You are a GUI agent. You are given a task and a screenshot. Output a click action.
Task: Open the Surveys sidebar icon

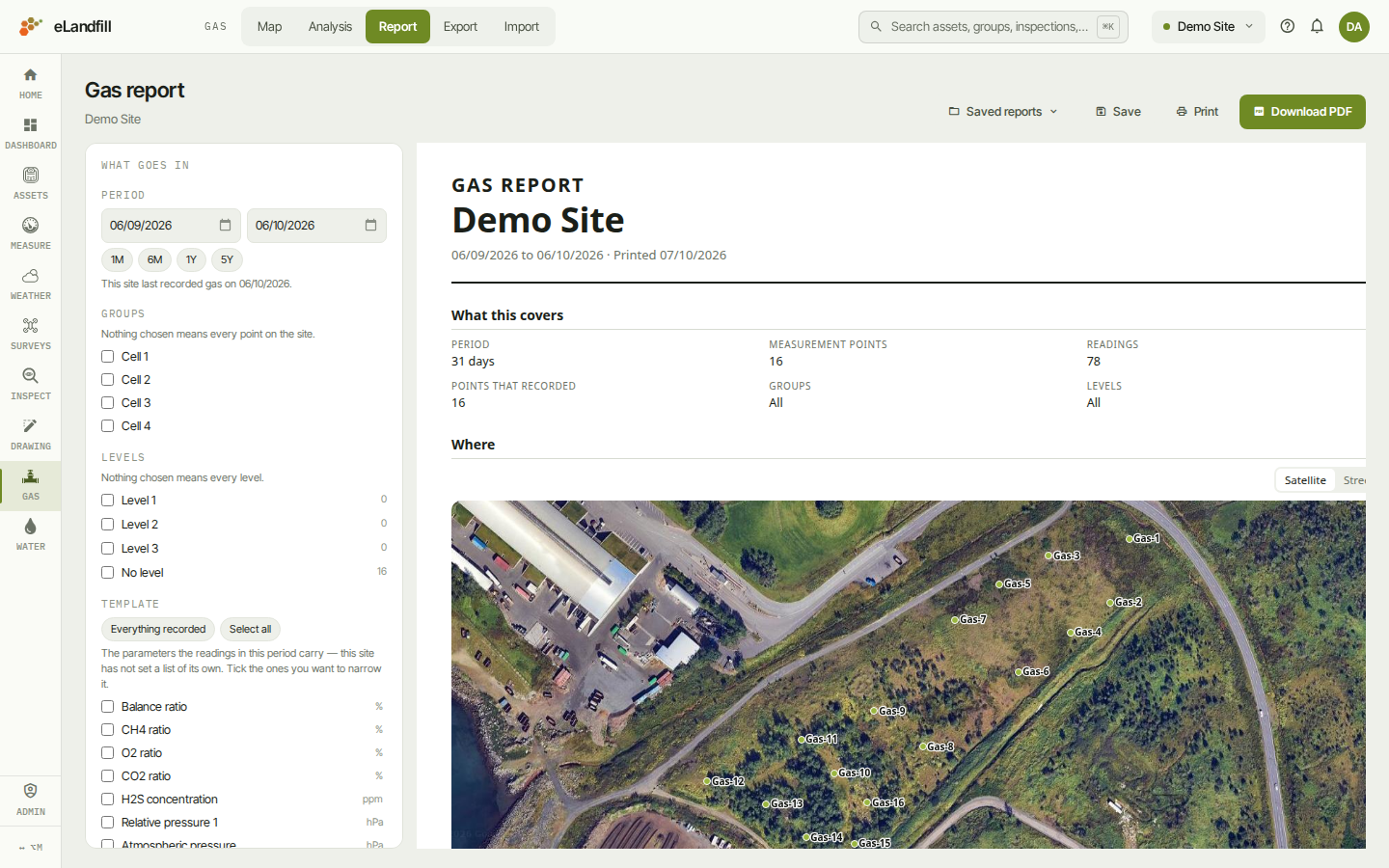pos(30,334)
